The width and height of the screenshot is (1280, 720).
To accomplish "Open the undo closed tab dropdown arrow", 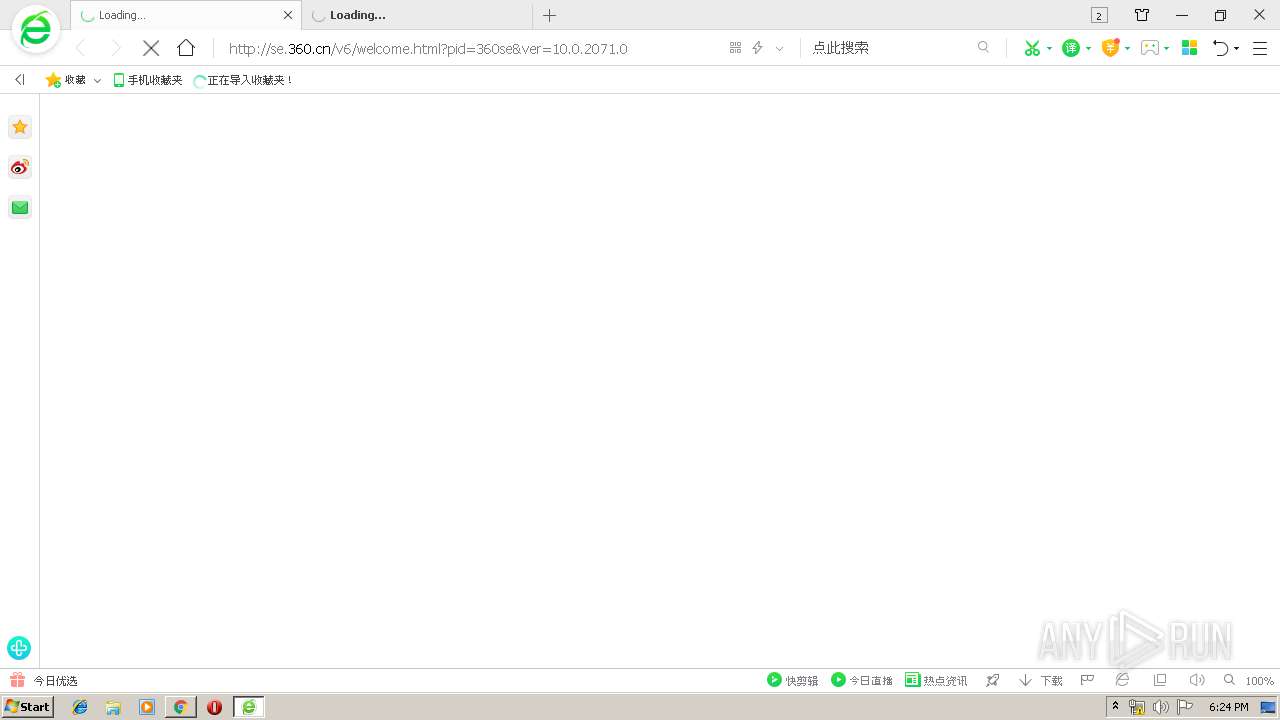I will coord(1236,48).
